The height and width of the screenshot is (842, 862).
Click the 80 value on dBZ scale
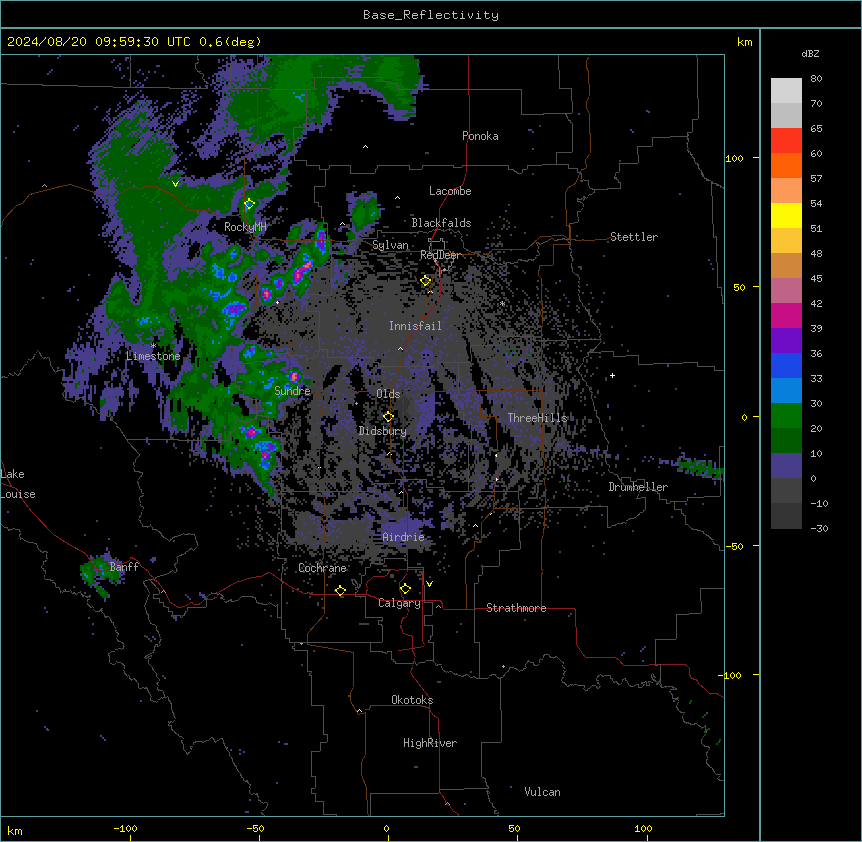pyautogui.click(x=816, y=79)
